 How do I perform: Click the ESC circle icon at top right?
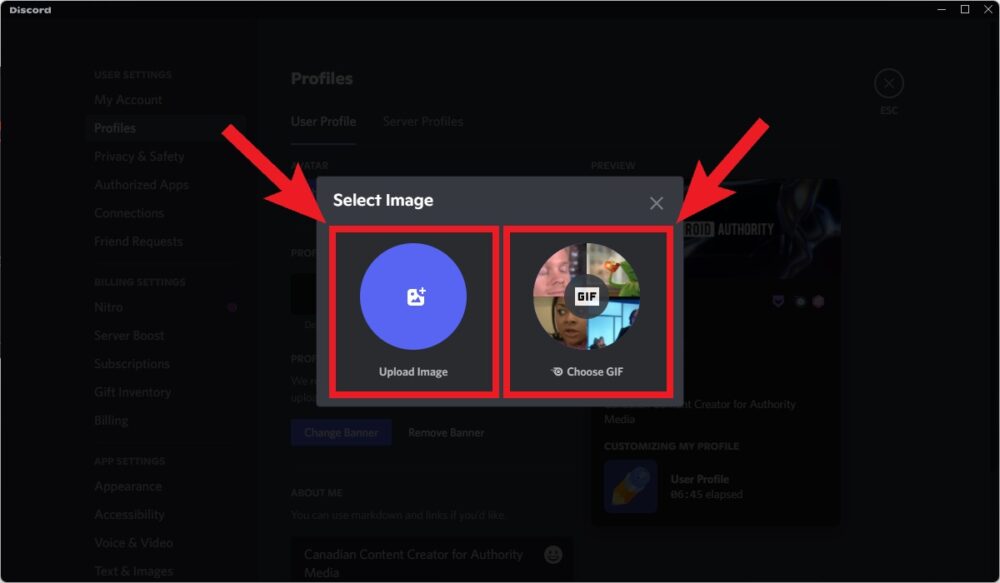pyautogui.click(x=888, y=83)
